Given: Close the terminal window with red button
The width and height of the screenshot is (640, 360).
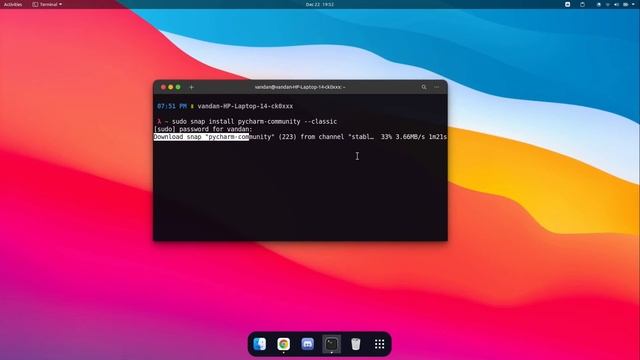Looking at the screenshot, I should [163, 87].
